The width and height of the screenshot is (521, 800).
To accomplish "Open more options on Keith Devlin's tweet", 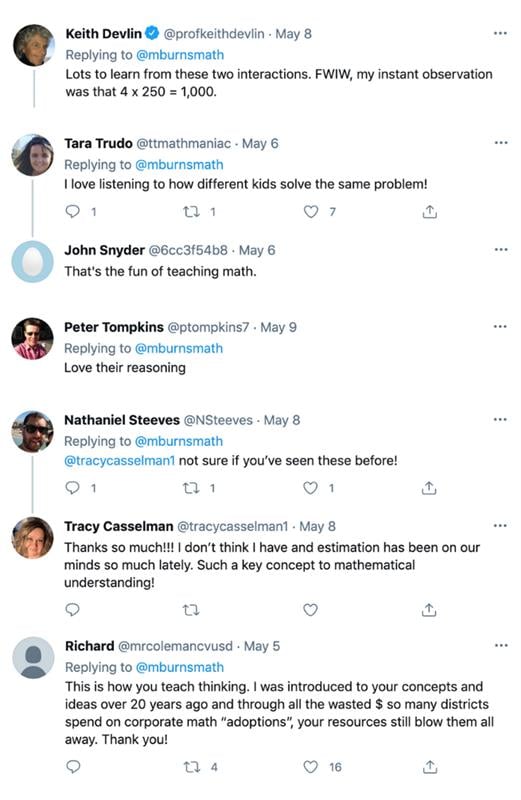I will point(501,33).
